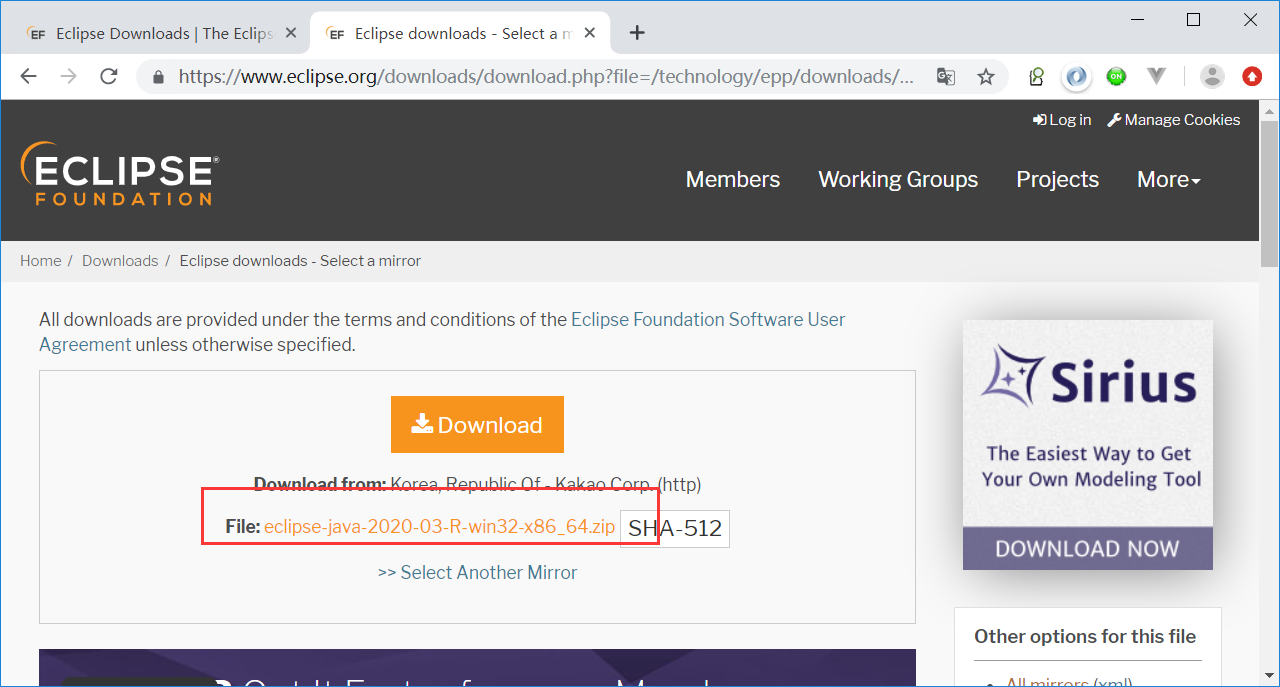1280x687 pixels.
Task: Go to Downloads breadcrumb
Action: click(x=120, y=261)
